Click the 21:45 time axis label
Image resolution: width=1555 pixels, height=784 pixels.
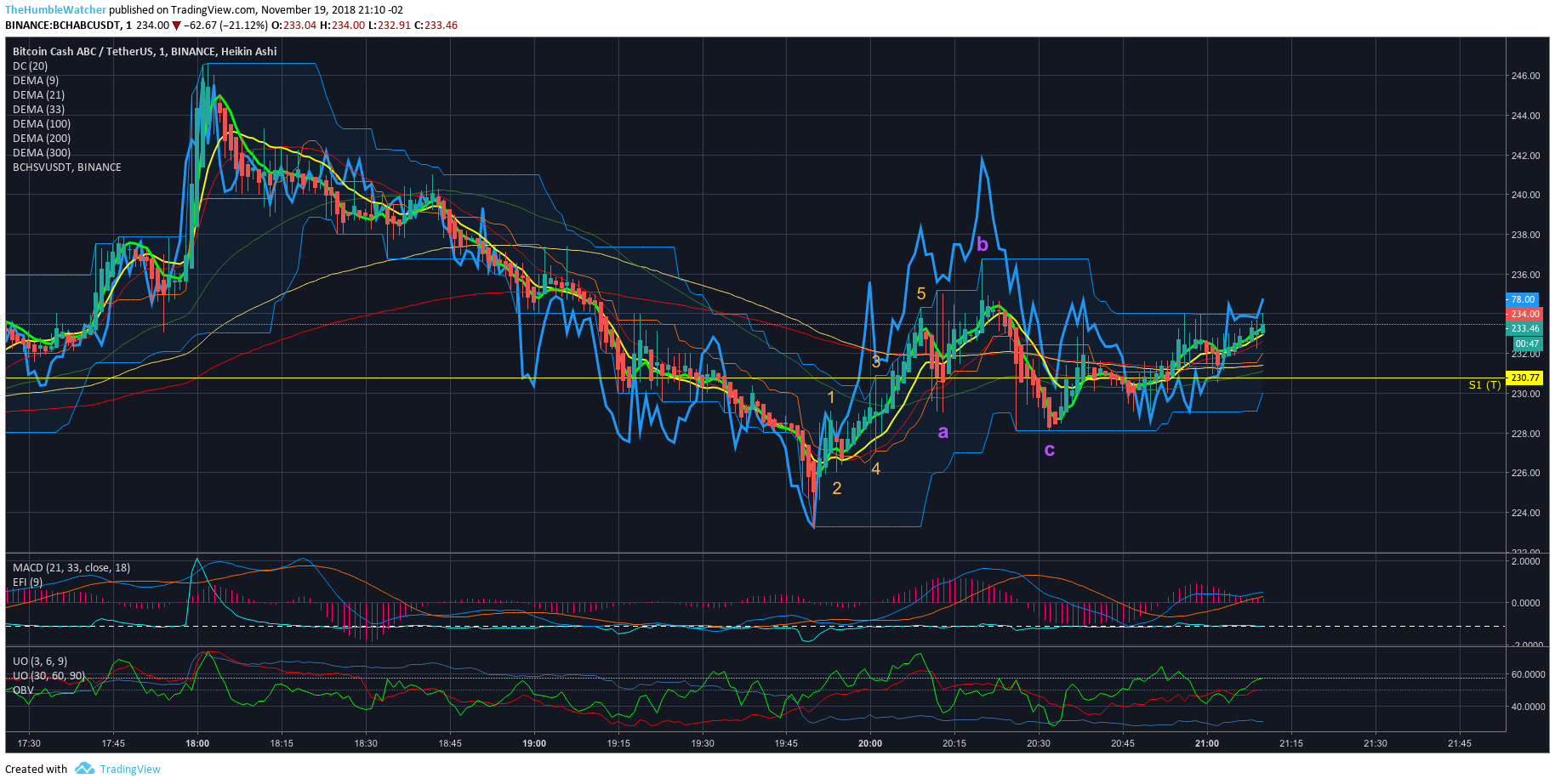click(1460, 743)
